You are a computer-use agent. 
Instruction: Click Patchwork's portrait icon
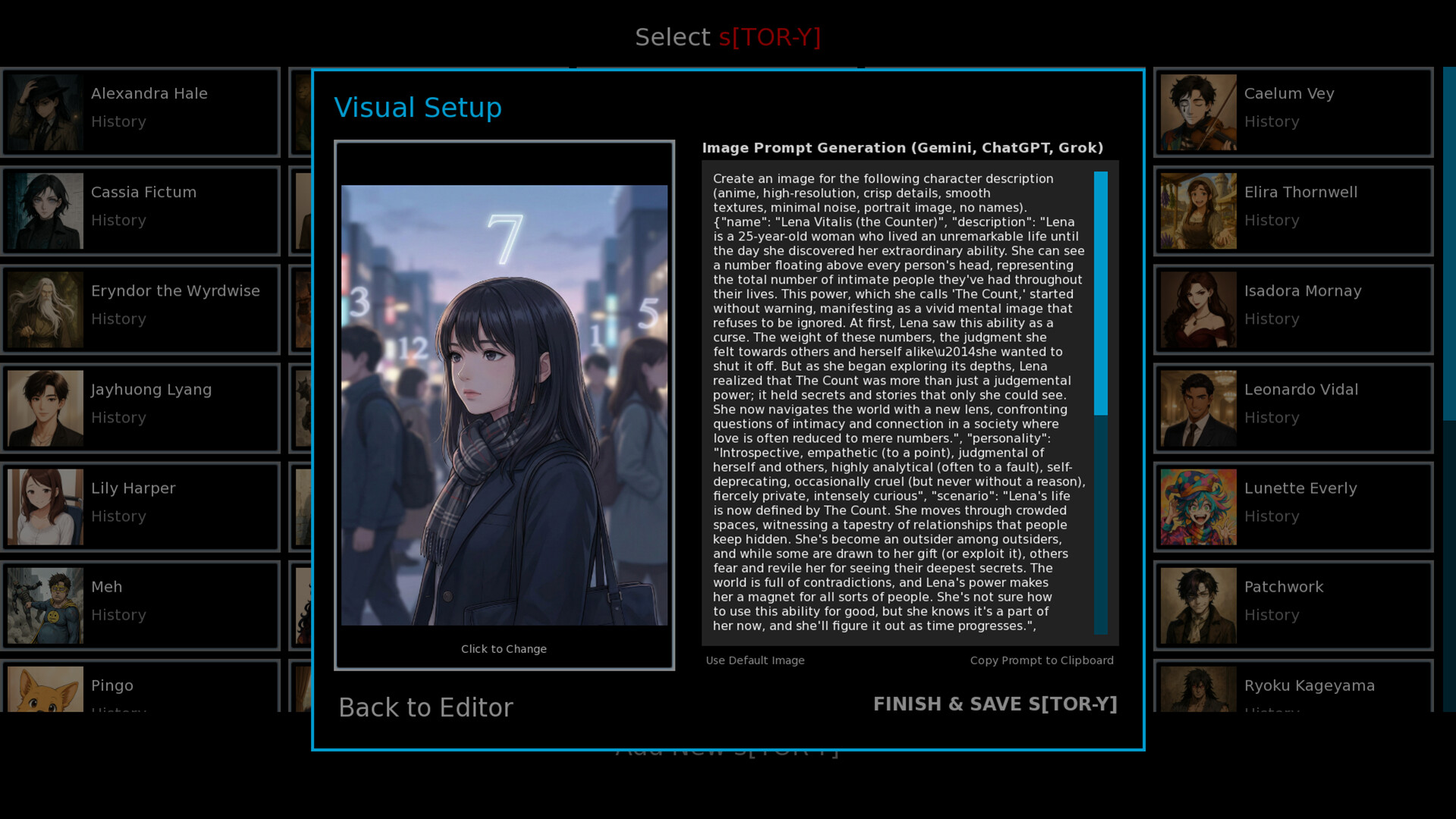pyautogui.click(x=1198, y=604)
